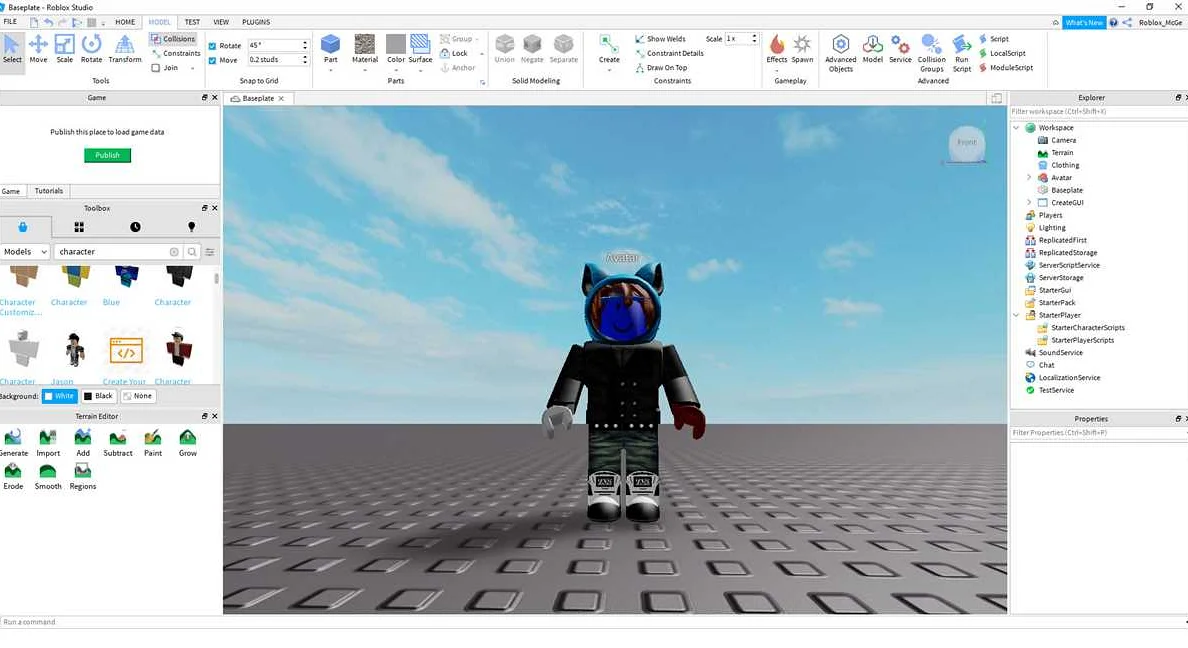1188x648 pixels.
Task: Toggle the Move snap checkbox
Action: click(212, 60)
